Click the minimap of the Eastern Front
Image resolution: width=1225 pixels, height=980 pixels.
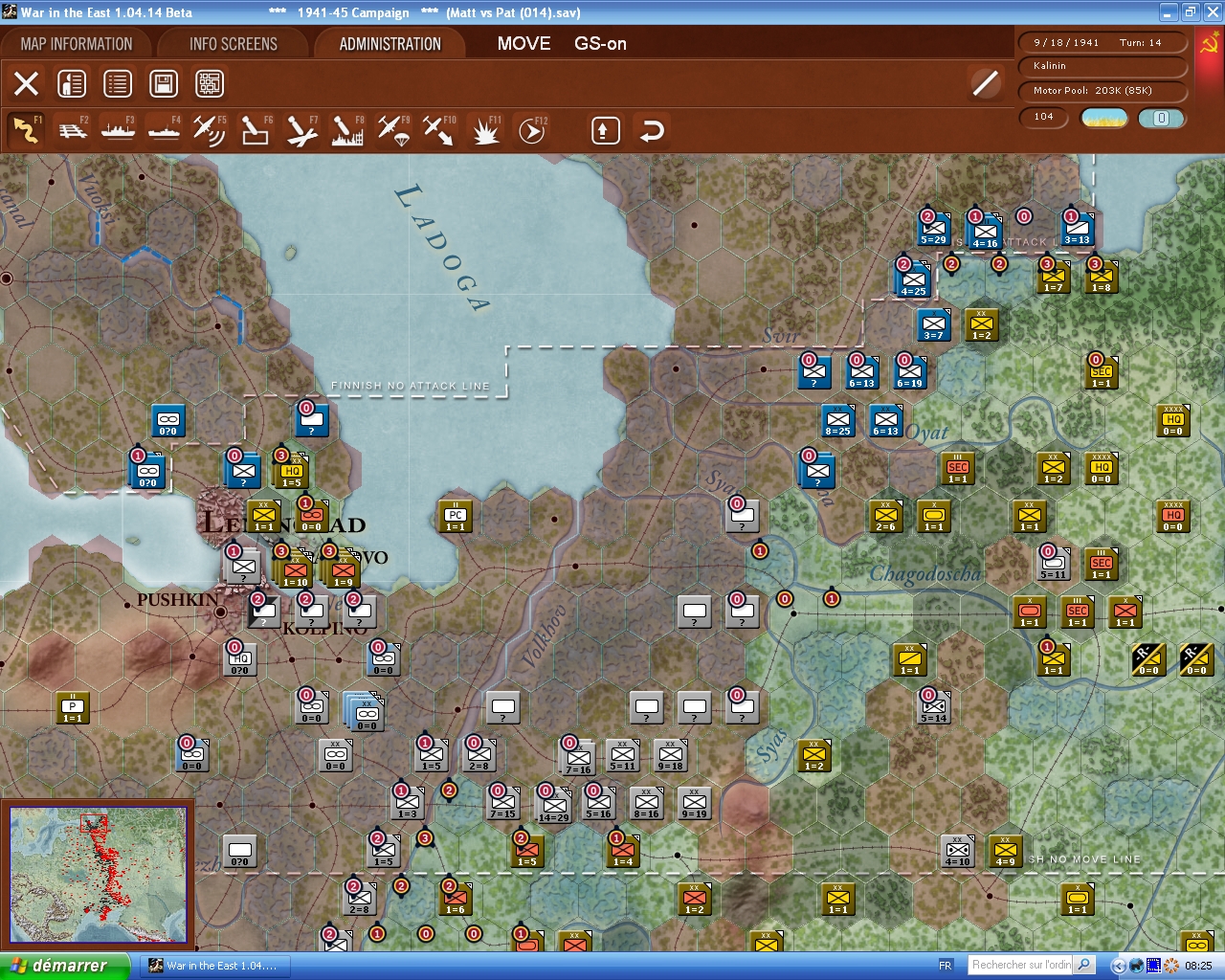coord(99,875)
